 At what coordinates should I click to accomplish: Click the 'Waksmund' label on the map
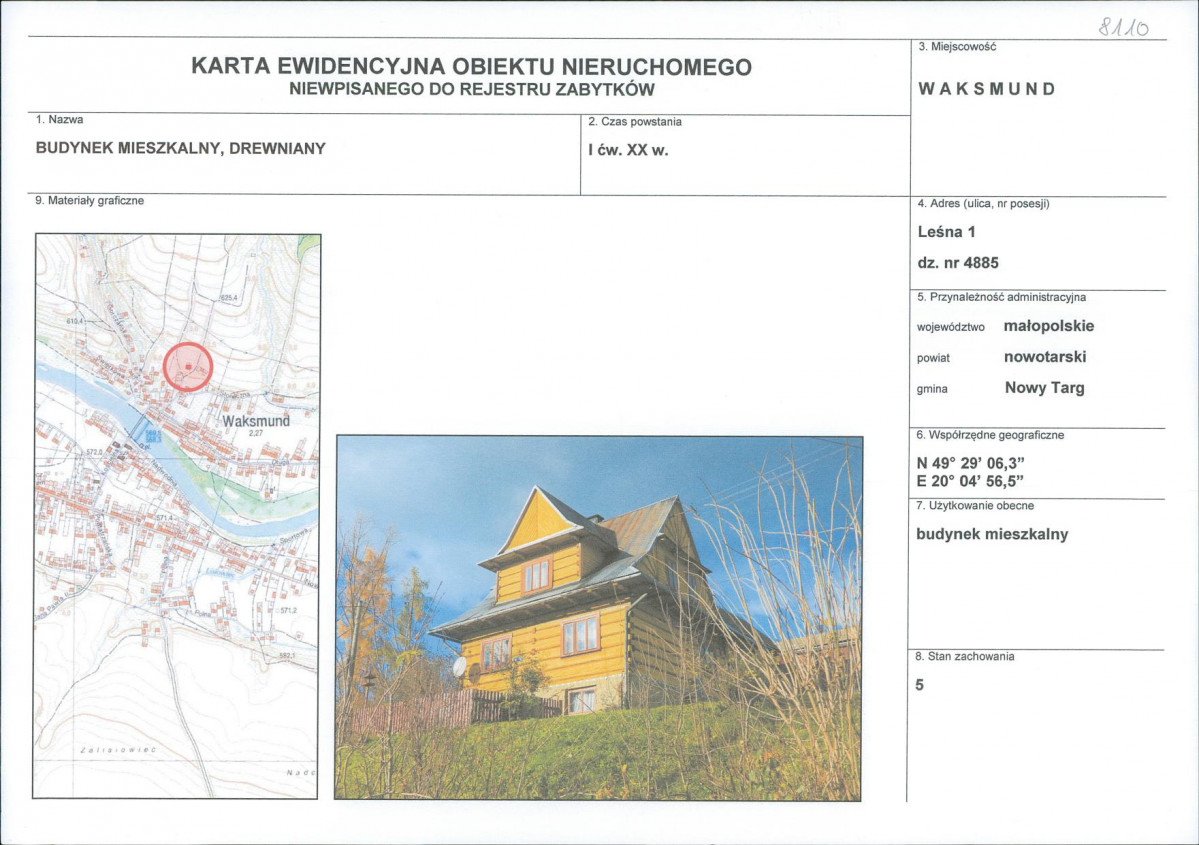click(x=256, y=421)
